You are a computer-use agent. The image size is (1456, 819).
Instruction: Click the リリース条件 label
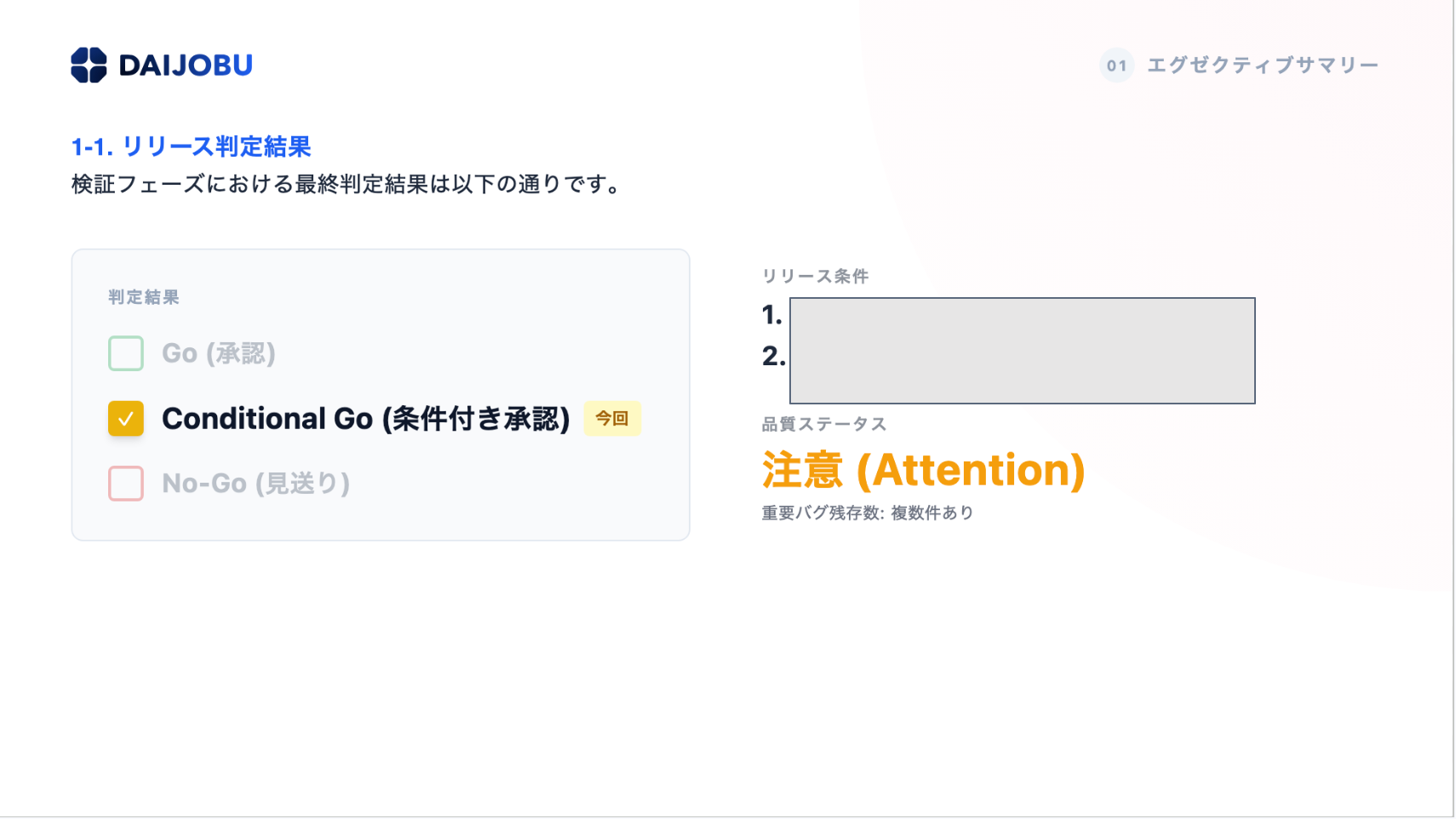coord(815,276)
